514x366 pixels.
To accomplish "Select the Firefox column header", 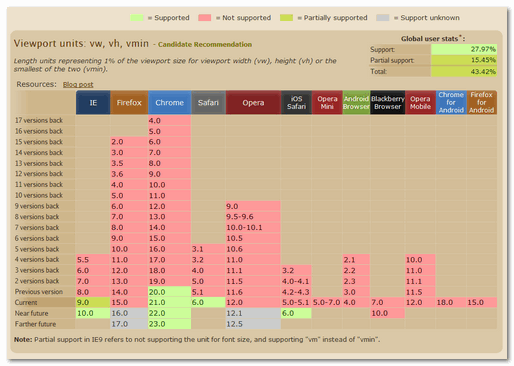I will pyautogui.click(x=129, y=103).
